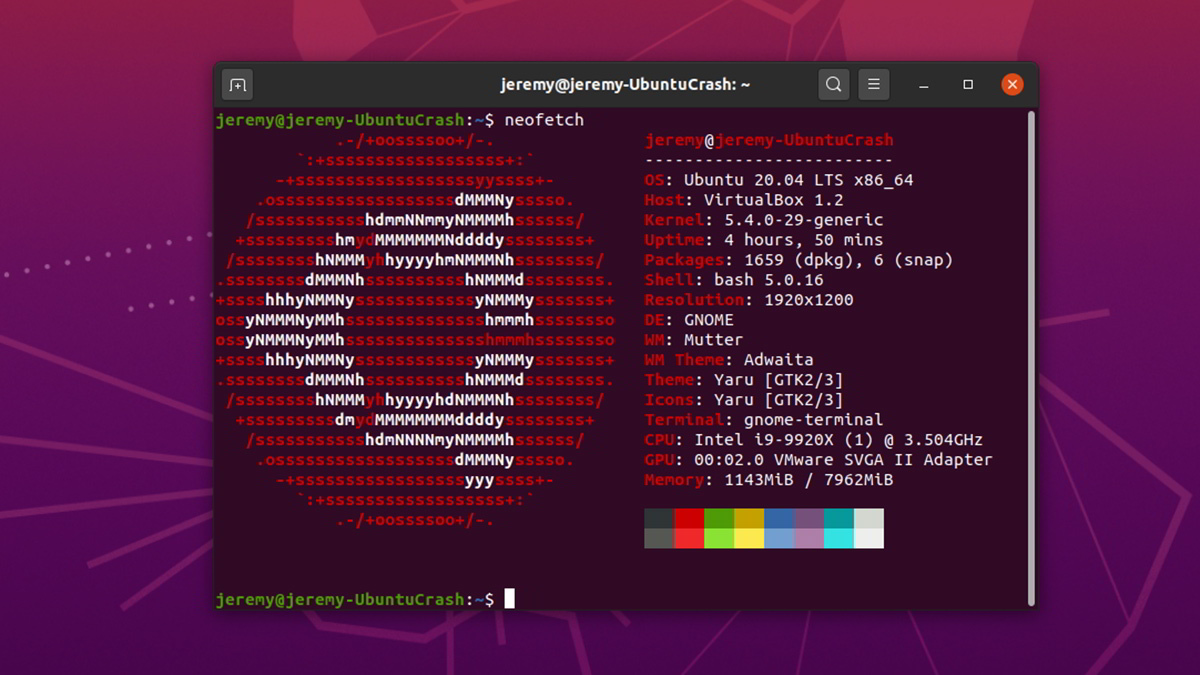Click the blinking cursor at the prompt
Viewport: 1200px width, 675px height.
point(512,598)
